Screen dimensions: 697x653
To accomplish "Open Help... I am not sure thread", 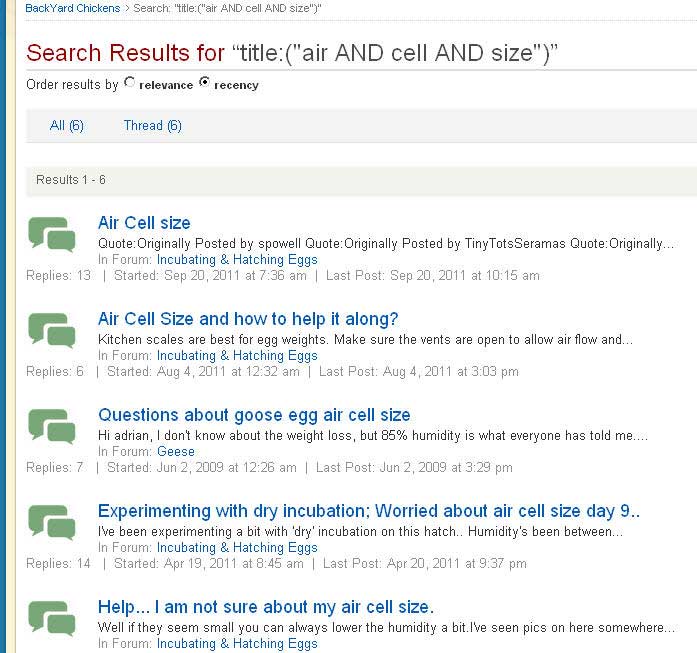I will pos(266,607).
